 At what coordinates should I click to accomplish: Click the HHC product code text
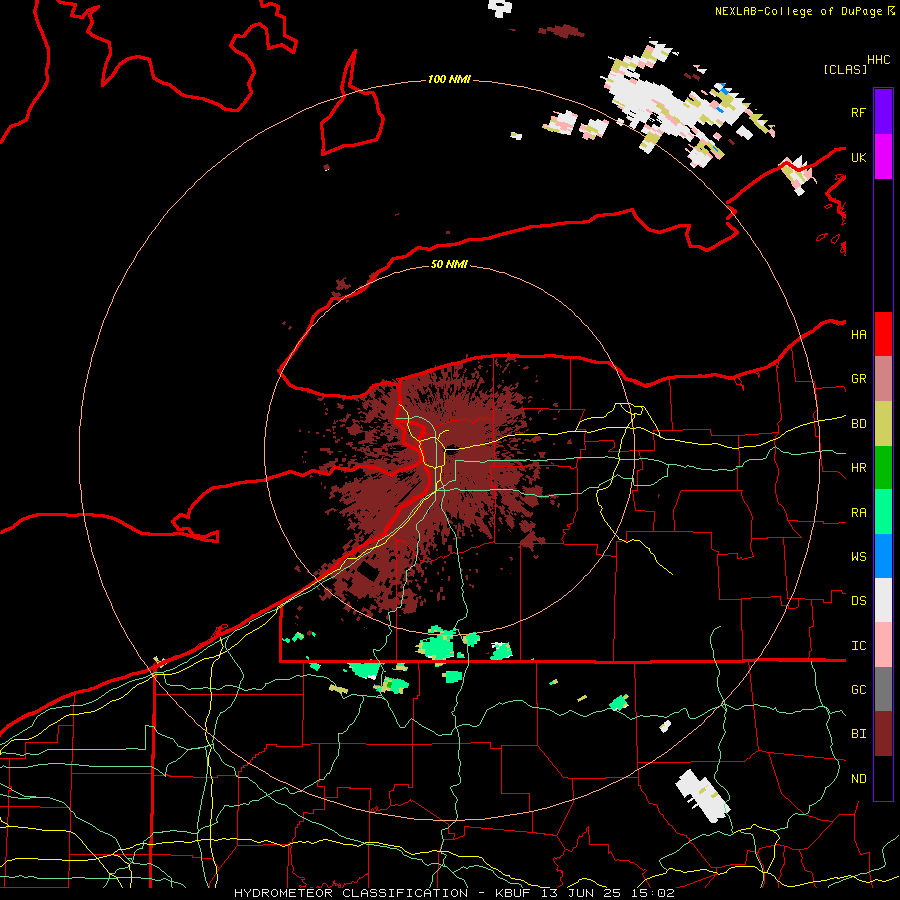pyautogui.click(x=878, y=60)
